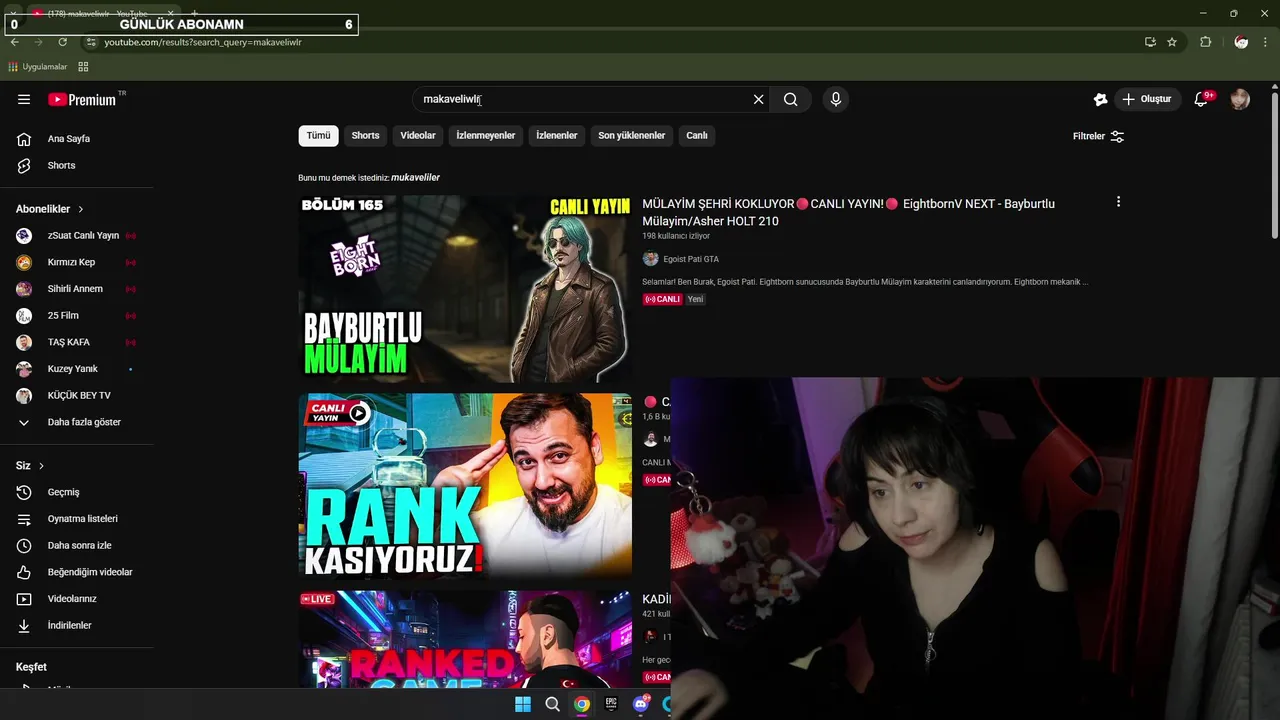Select the Canlı filter chip
The image size is (1280, 720).
pyautogui.click(x=697, y=136)
